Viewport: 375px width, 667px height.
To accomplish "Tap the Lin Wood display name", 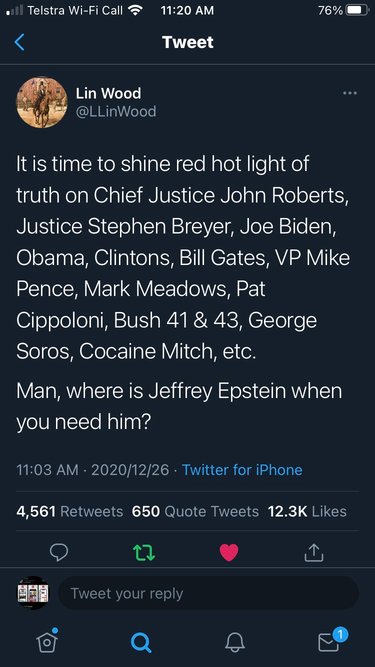I will tap(108, 93).
